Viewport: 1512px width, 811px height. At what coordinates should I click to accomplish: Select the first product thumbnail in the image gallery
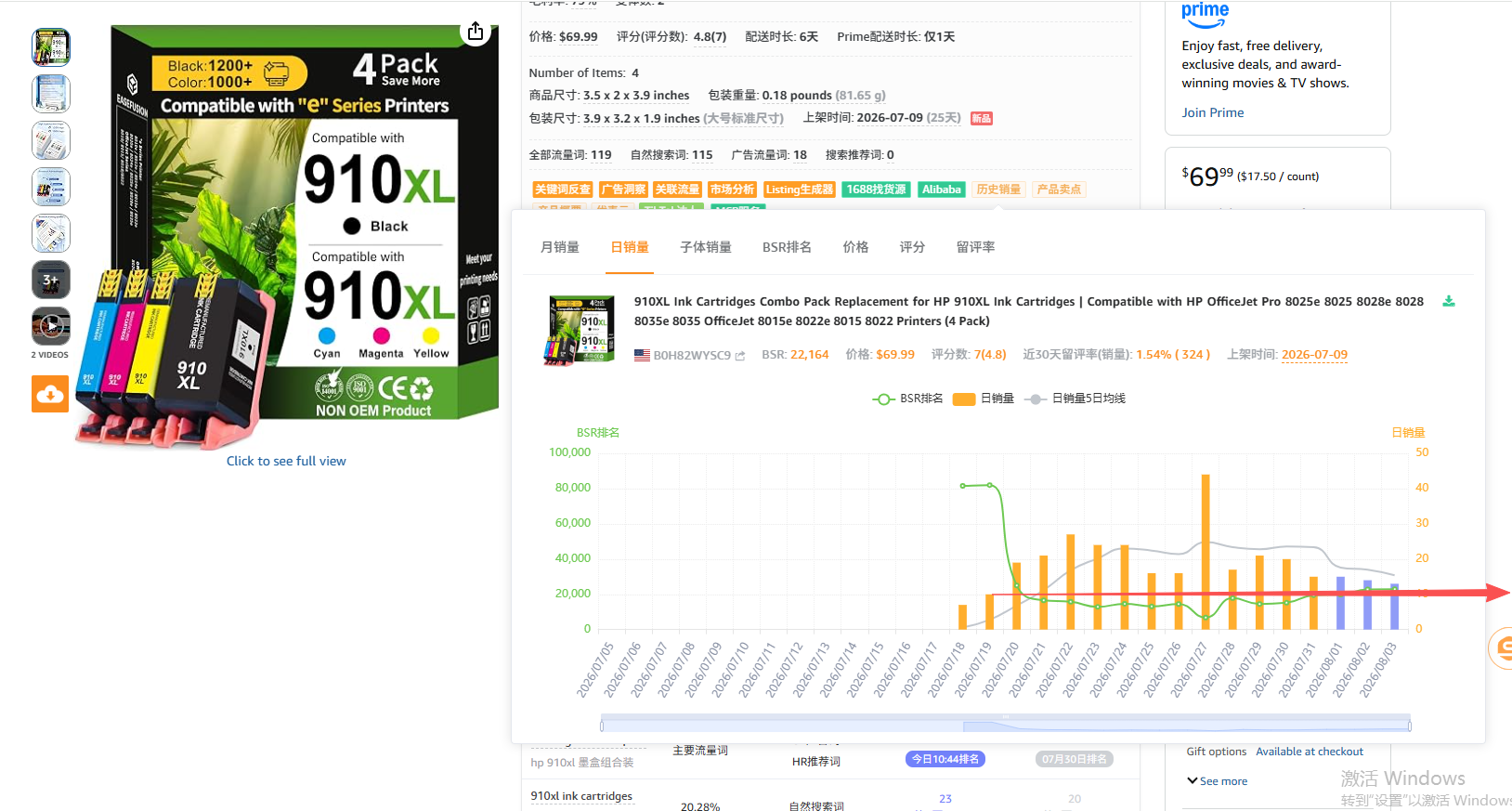(51, 47)
